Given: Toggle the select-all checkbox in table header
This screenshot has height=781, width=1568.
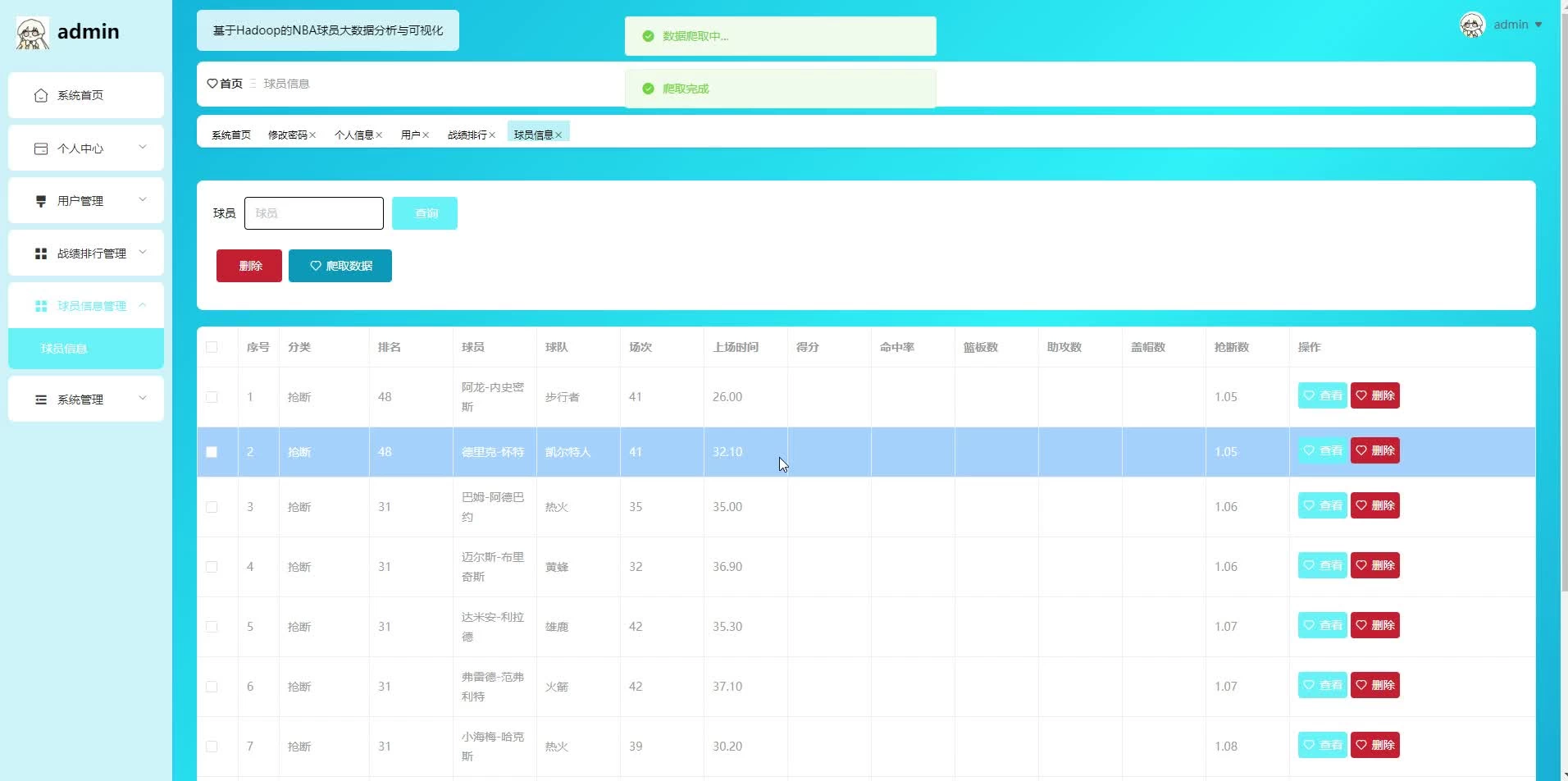Looking at the screenshot, I should click(212, 347).
